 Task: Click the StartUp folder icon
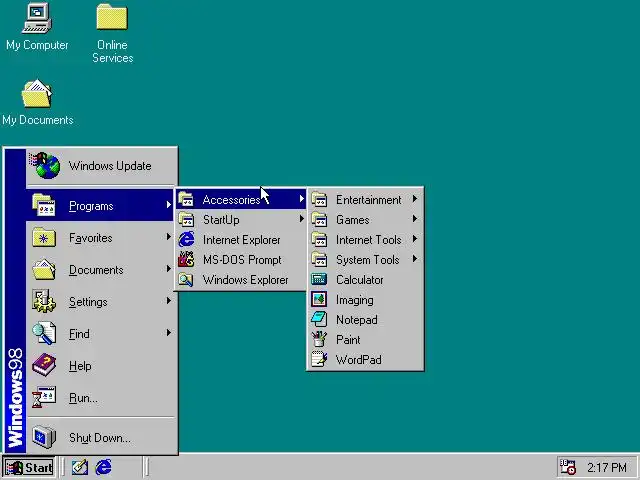click(186, 220)
